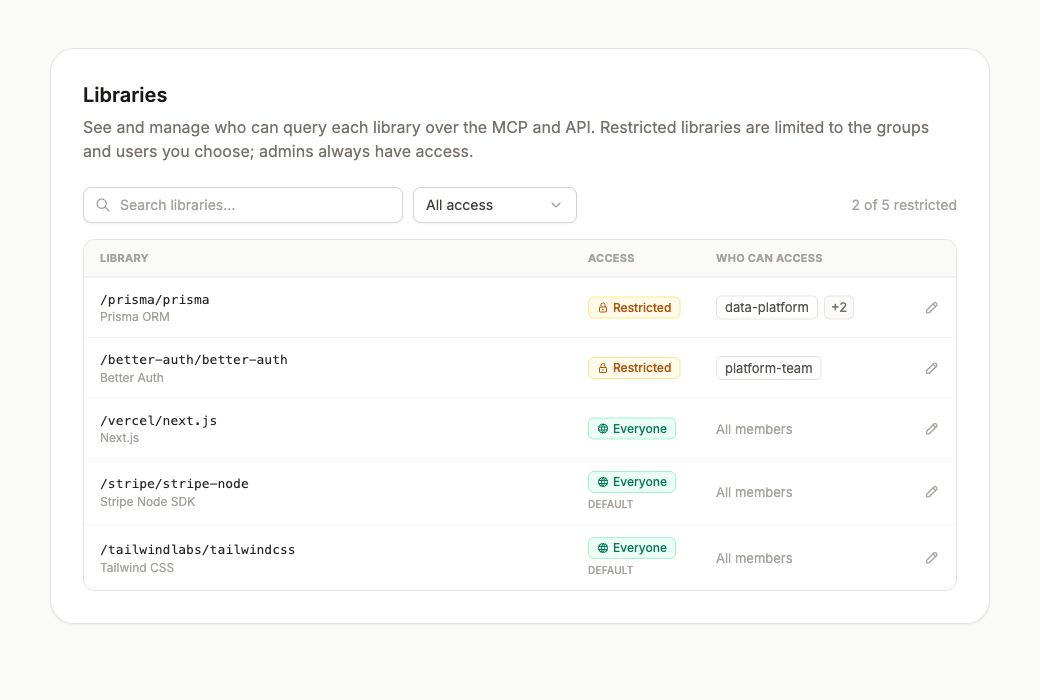Click All members in tailwindcss row
Image resolution: width=1040 pixels, height=700 pixels.
754,559
